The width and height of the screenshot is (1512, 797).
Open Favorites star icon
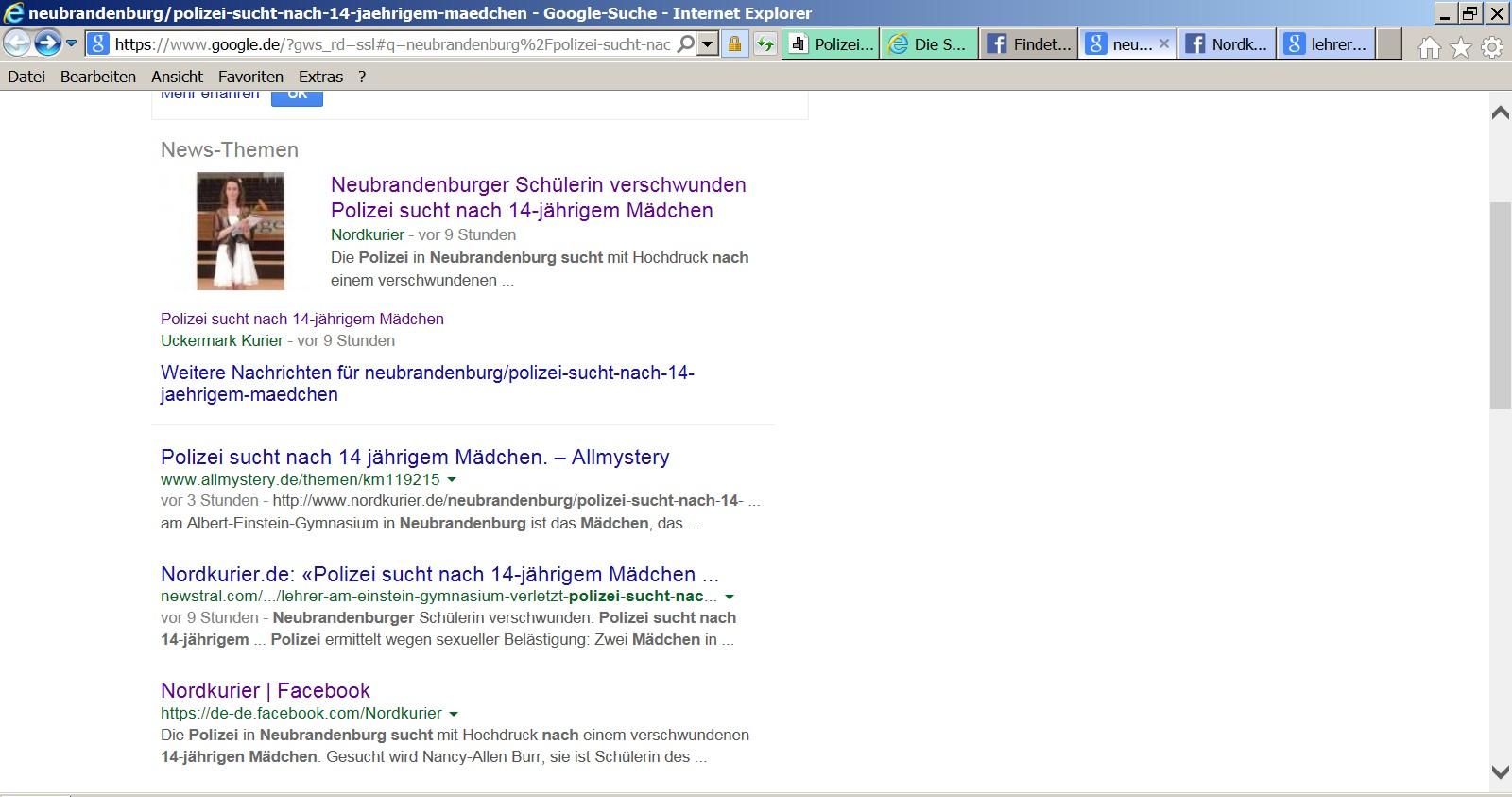[1461, 47]
